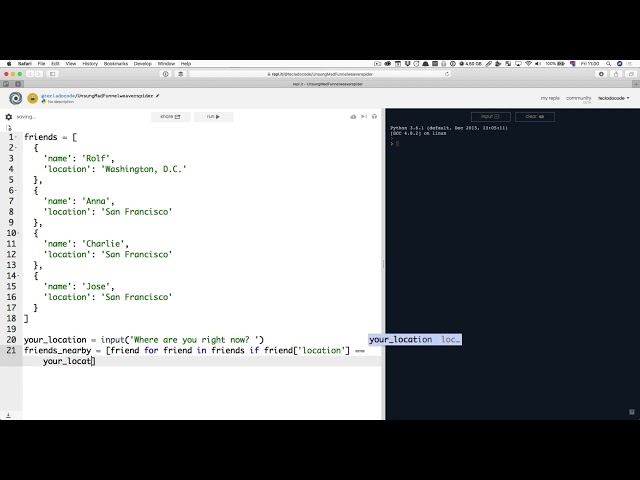Screen dimensions: 640x480
Task: Edit repl name with the pencil icon
Action: 158,96
